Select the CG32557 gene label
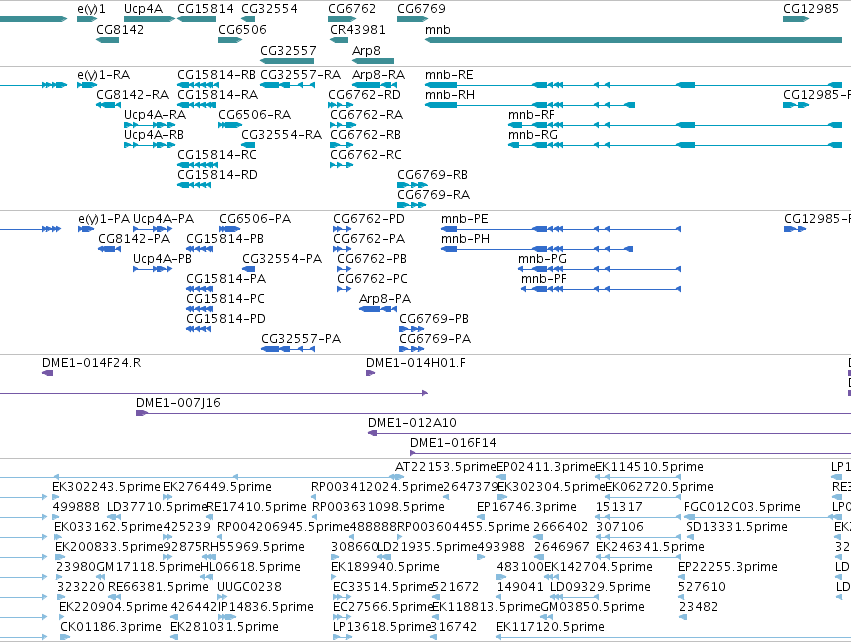Image resolution: width=851 pixels, height=642 pixels. (288, 50)
